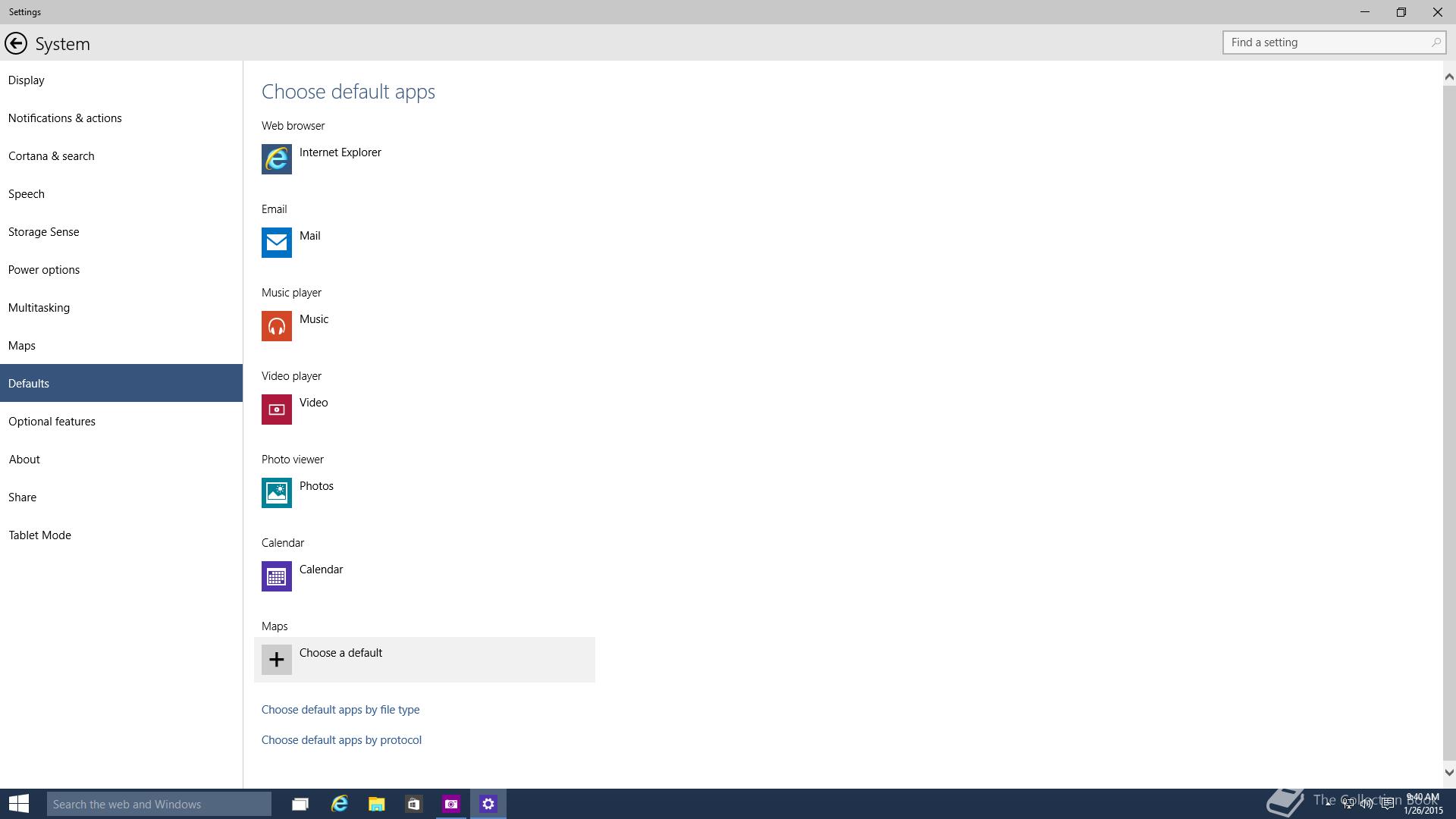Click Choose default apps by protocol
Screen dimensions: 1456x819
[x=341, y=740]
